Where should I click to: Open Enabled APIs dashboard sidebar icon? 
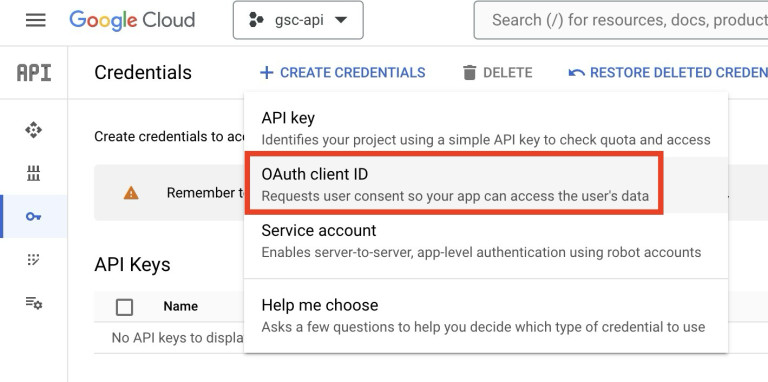point(33,130)
